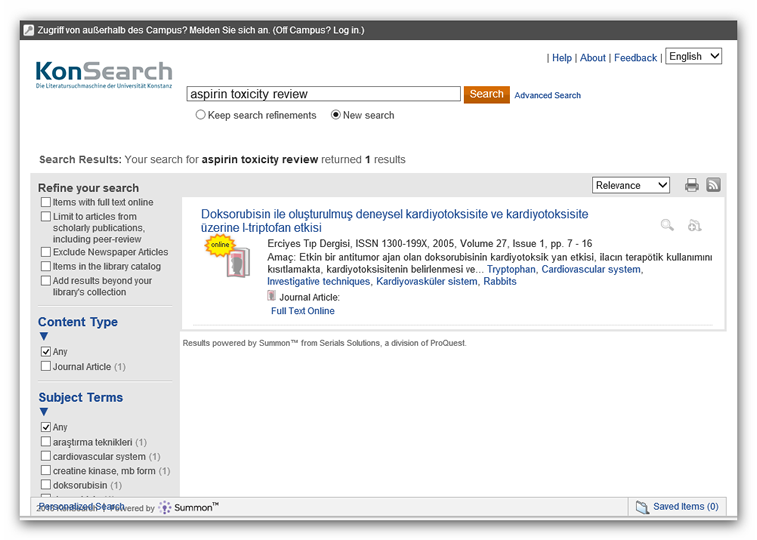Screen dimensions: 757x540
Task: Click the KonSearch logo
Action: [x=103, y=75]
